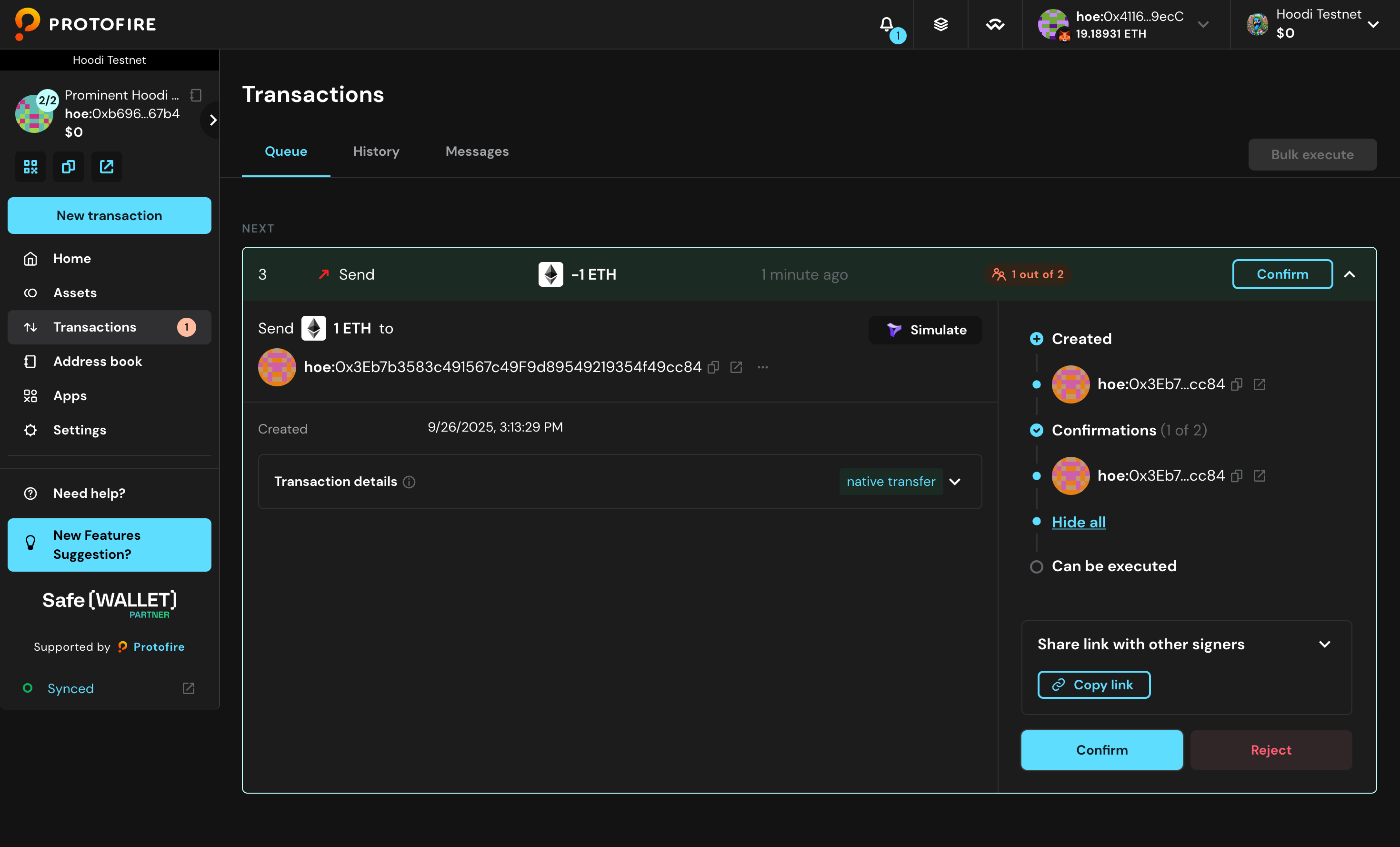This screenshot has width=1400, height=847.
Task: Open the Address book
Action: point(98,361)
